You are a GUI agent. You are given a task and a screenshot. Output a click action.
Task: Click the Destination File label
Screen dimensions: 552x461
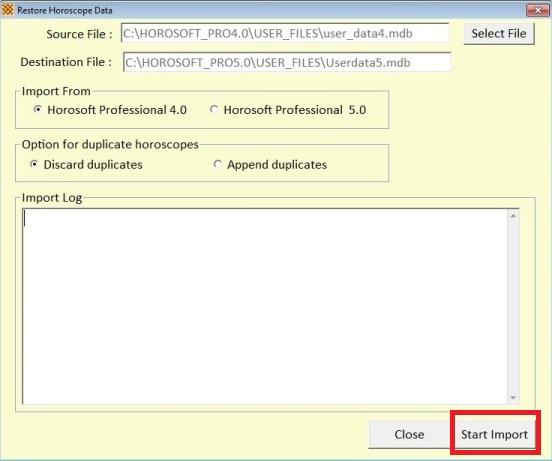click(66, 62)
